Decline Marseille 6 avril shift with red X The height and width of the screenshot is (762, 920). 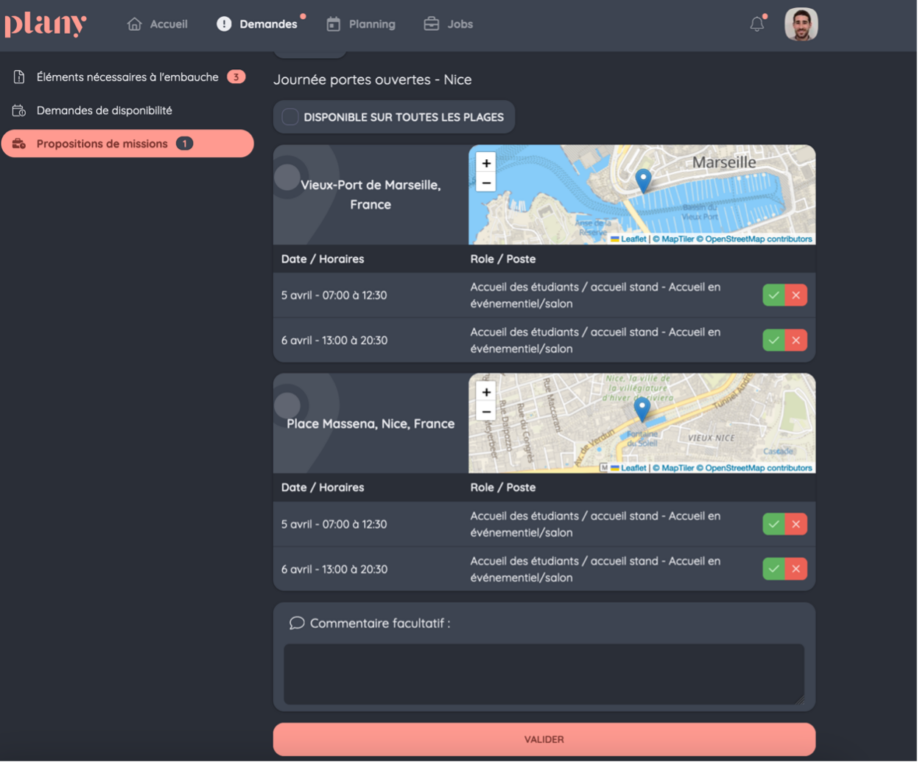tap(796, 340)
